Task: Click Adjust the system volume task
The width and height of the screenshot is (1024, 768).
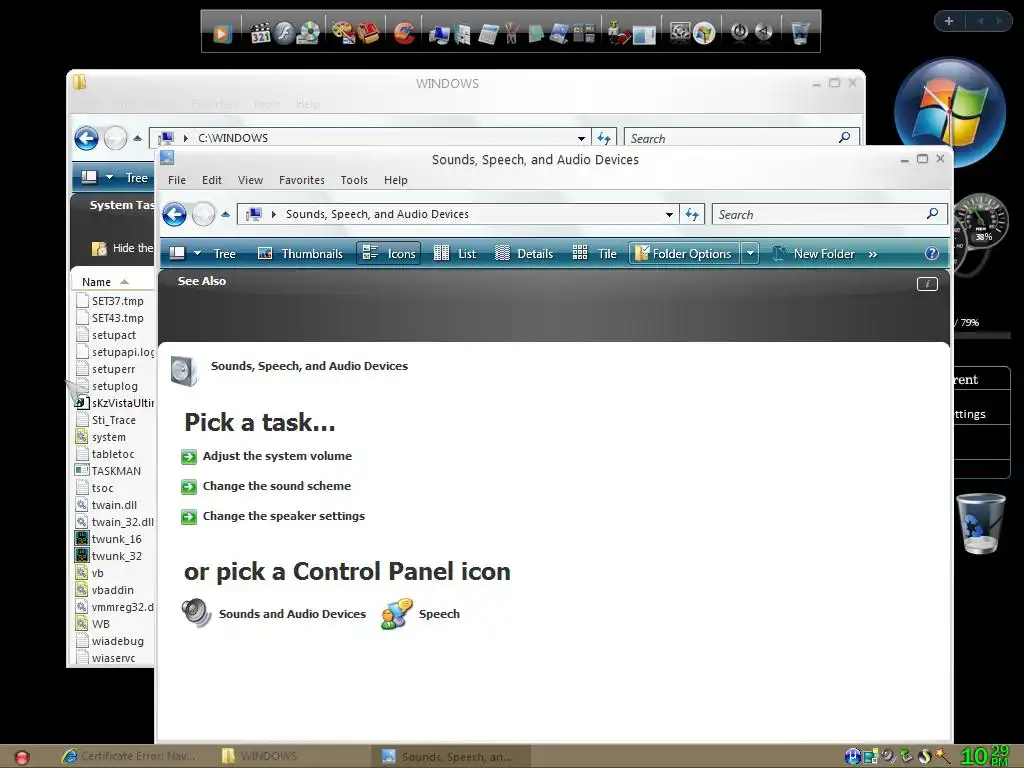Action: (277, 456)
